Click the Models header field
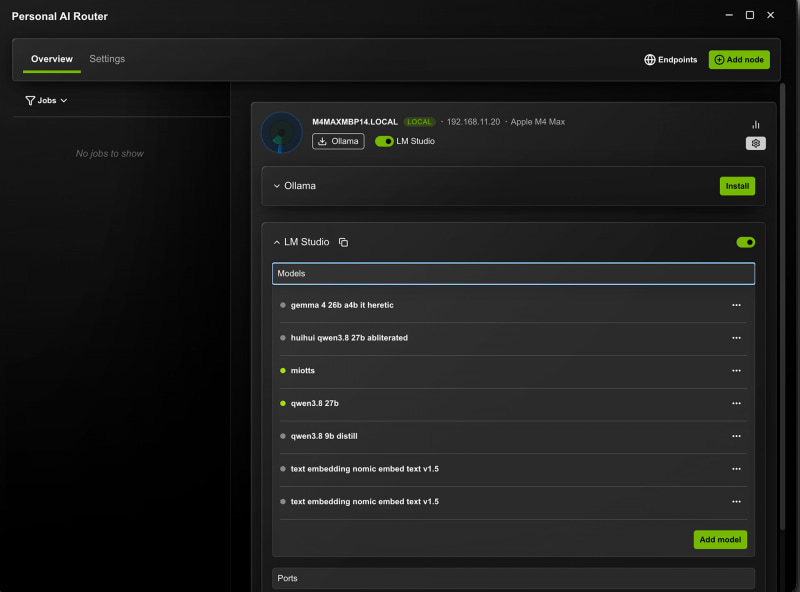 point(513,274)
